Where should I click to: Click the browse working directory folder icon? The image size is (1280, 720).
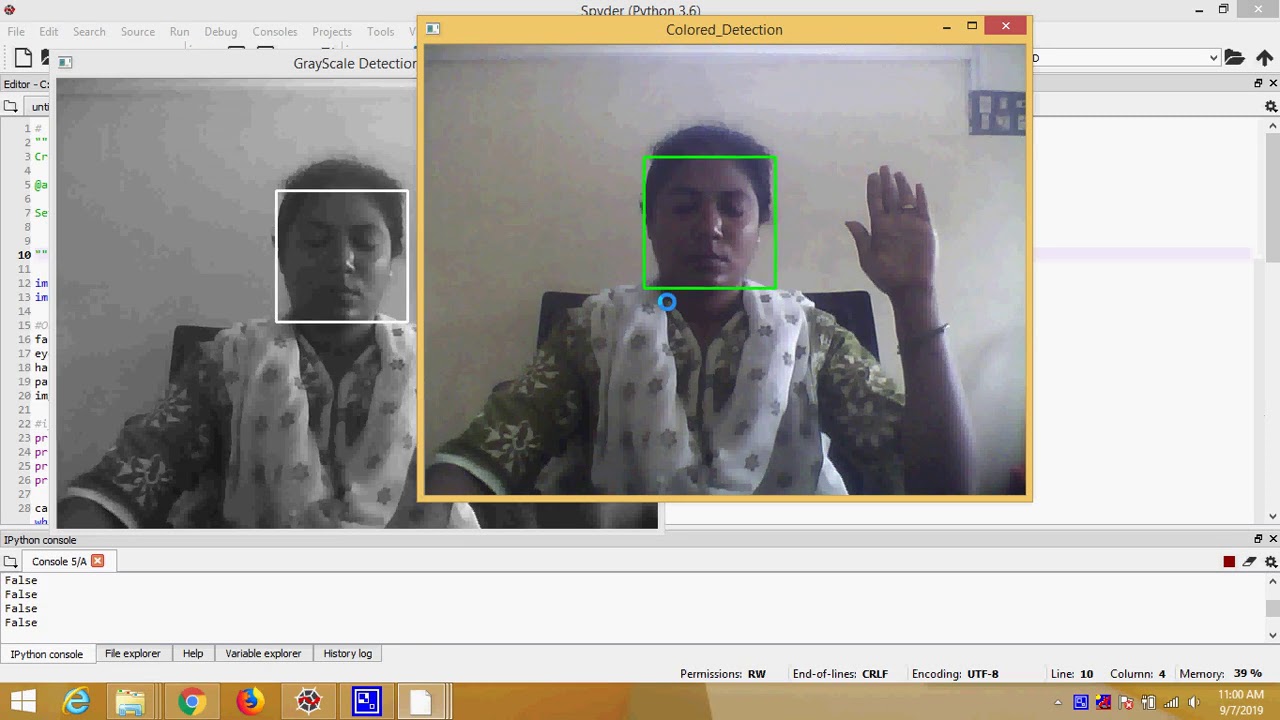(1234, 58)
